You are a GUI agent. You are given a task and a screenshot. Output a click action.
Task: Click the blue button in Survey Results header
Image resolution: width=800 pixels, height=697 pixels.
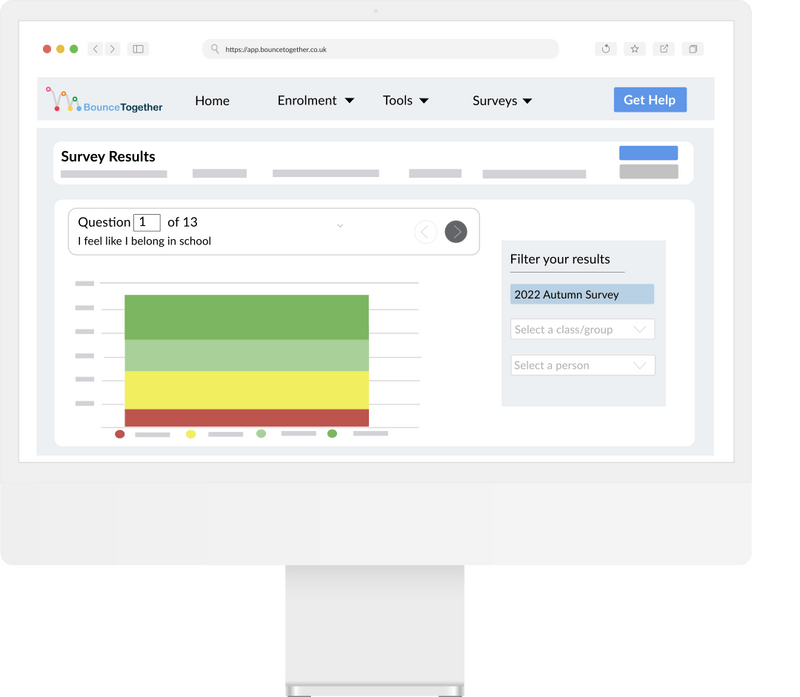648,153
